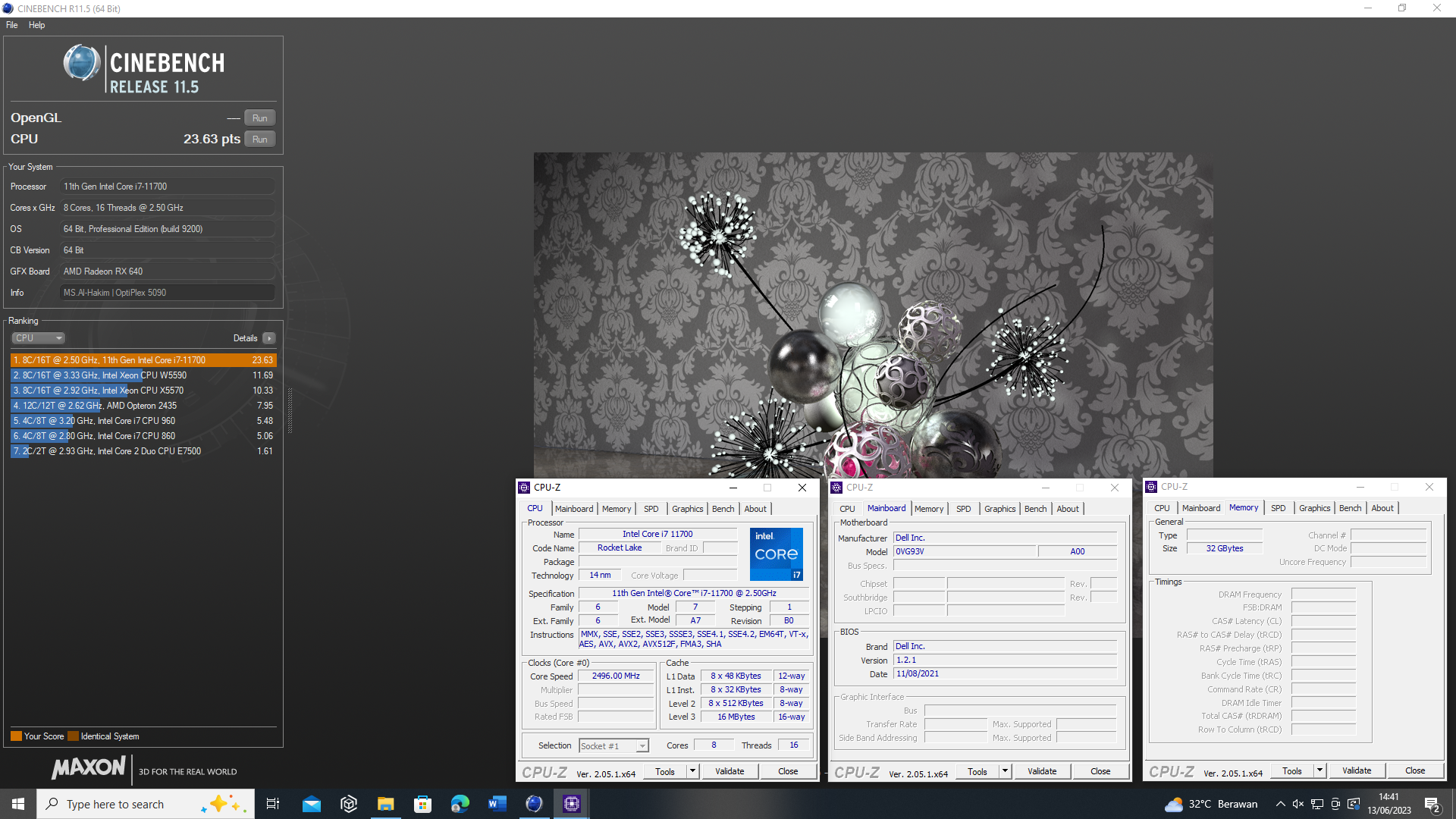The image size is (1456, 819).
Task: Open the File menu
Action: [x=11, y=25]
